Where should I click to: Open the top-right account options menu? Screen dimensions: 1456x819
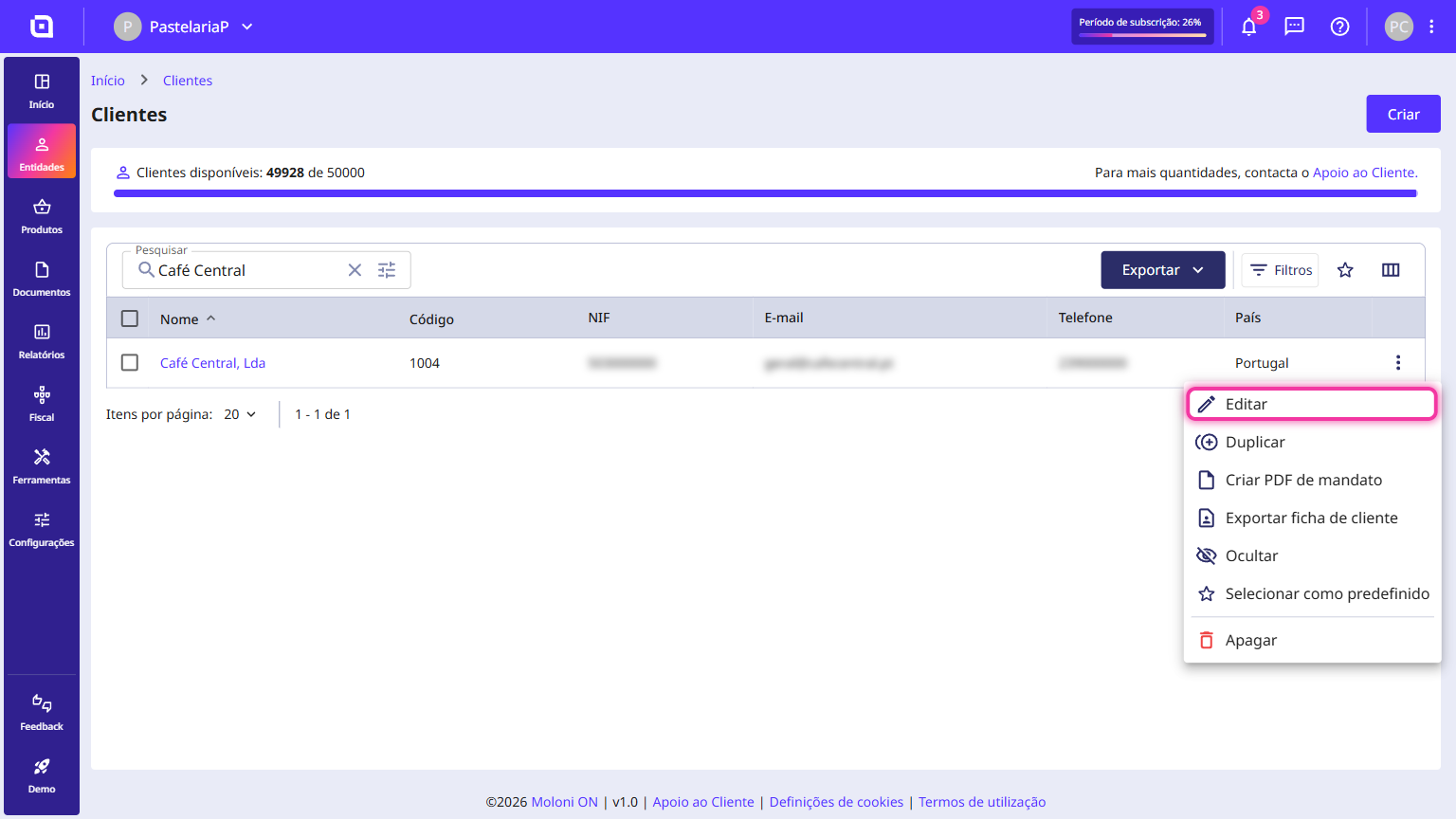(1431, 27)
